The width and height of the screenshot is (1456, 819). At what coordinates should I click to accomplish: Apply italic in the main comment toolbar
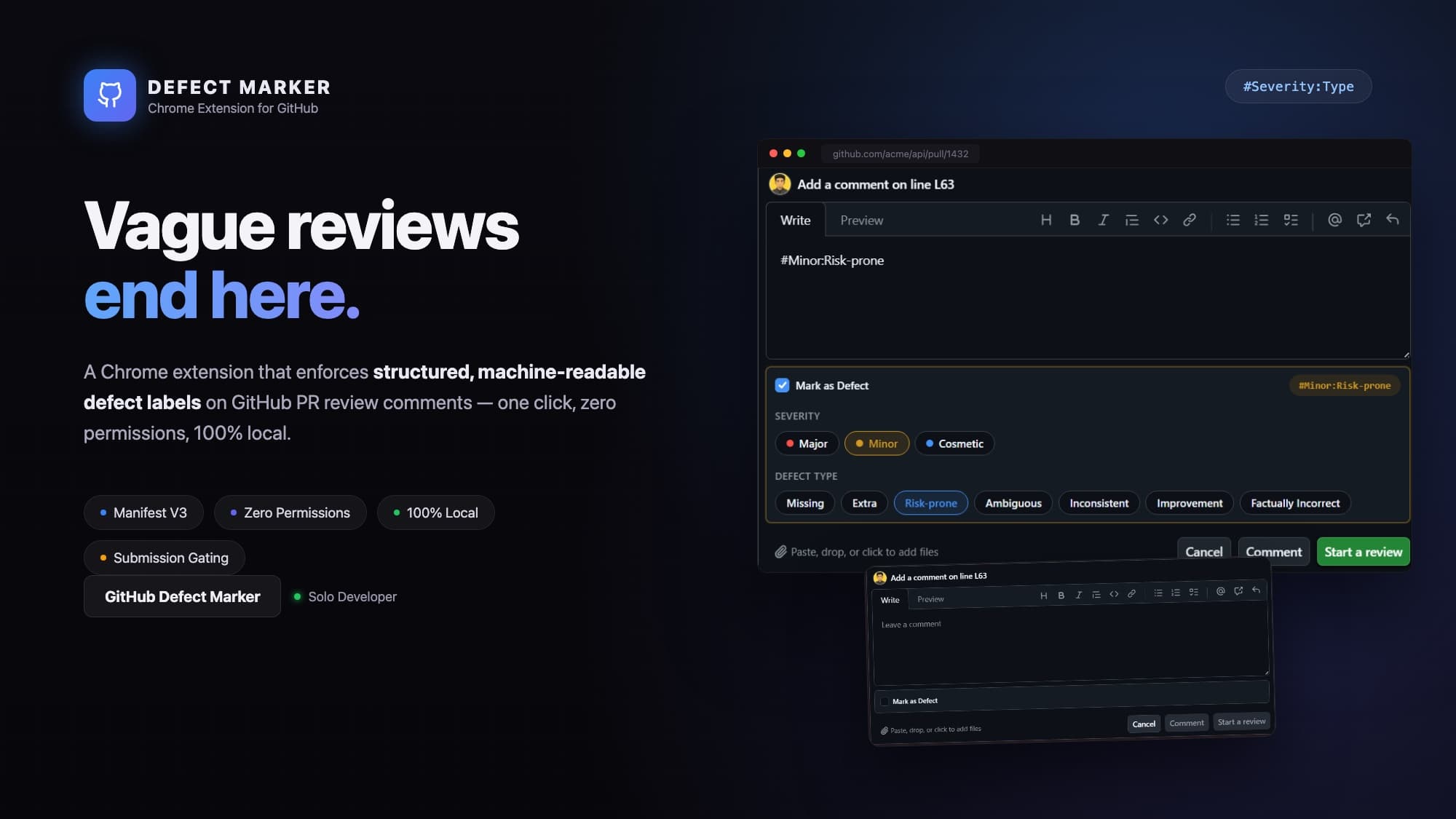tap(1104, 220)
